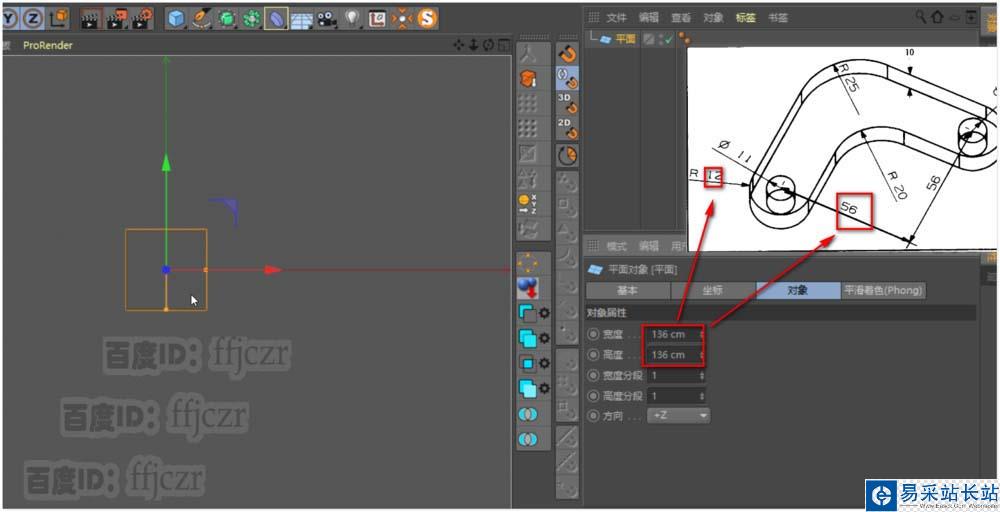Add a camera object

(327, 20)
